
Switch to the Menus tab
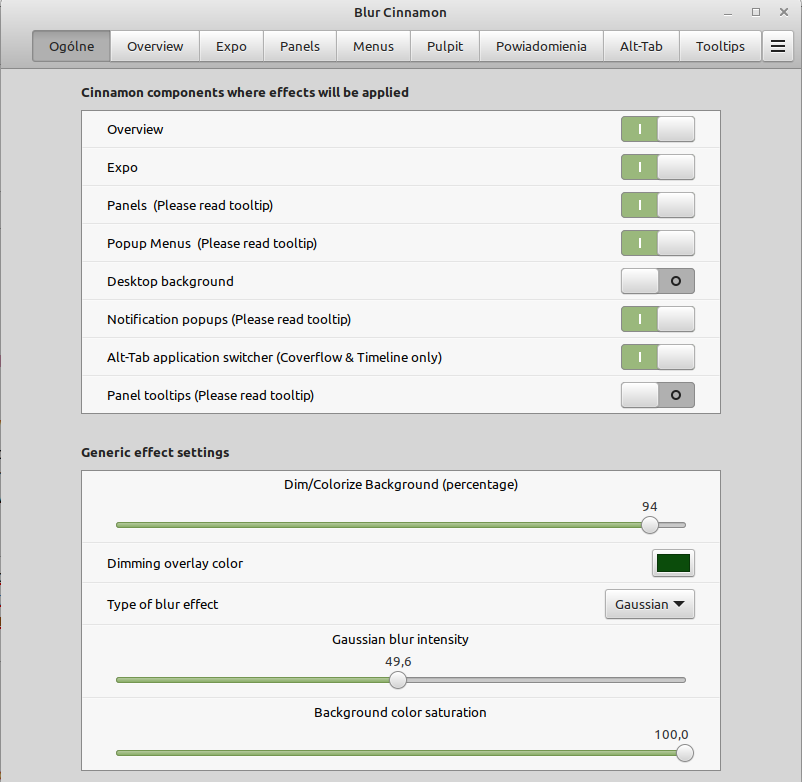pyautogui.click(x=373, y=47)
